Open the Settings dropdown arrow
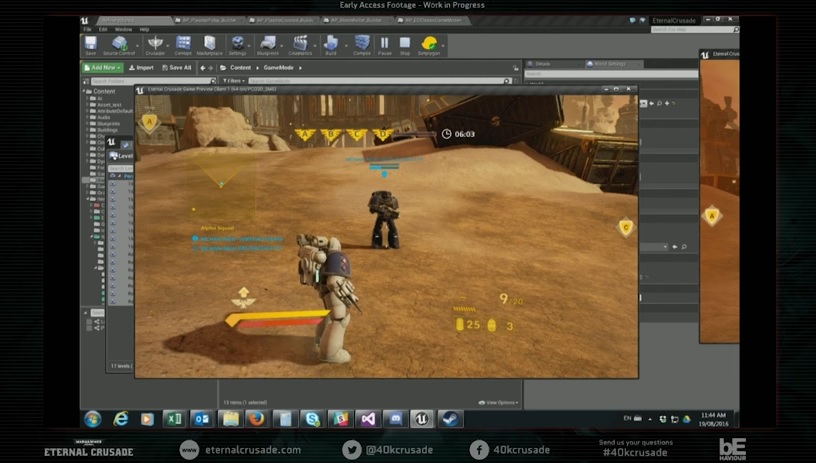816x463 pixels. pyautogui.click(x=250, y=46)
